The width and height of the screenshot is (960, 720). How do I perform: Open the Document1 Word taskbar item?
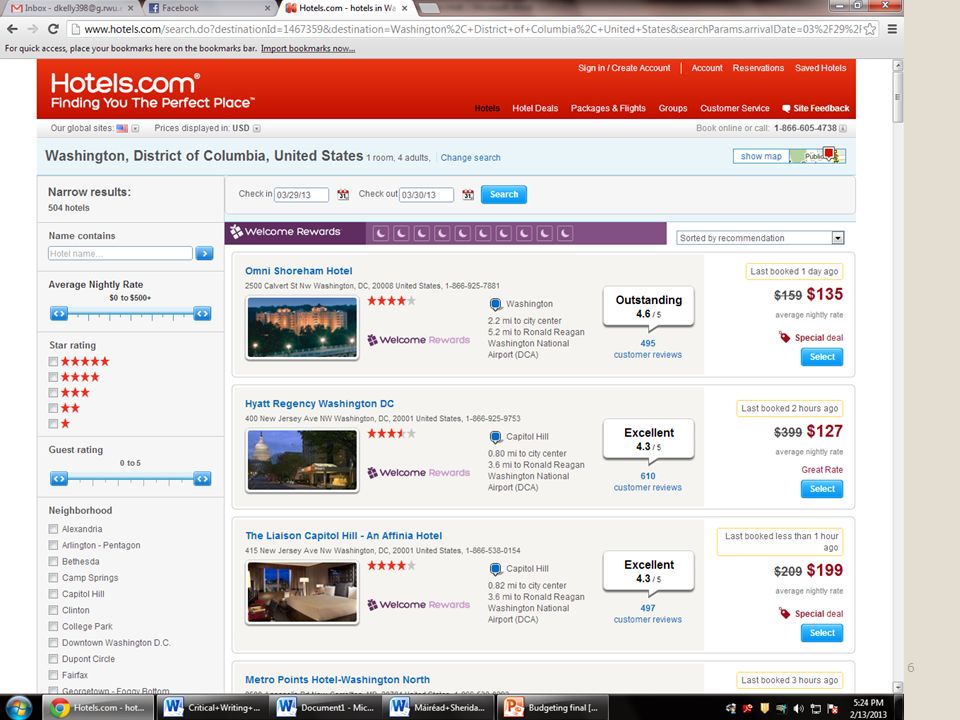click(328, 708)
